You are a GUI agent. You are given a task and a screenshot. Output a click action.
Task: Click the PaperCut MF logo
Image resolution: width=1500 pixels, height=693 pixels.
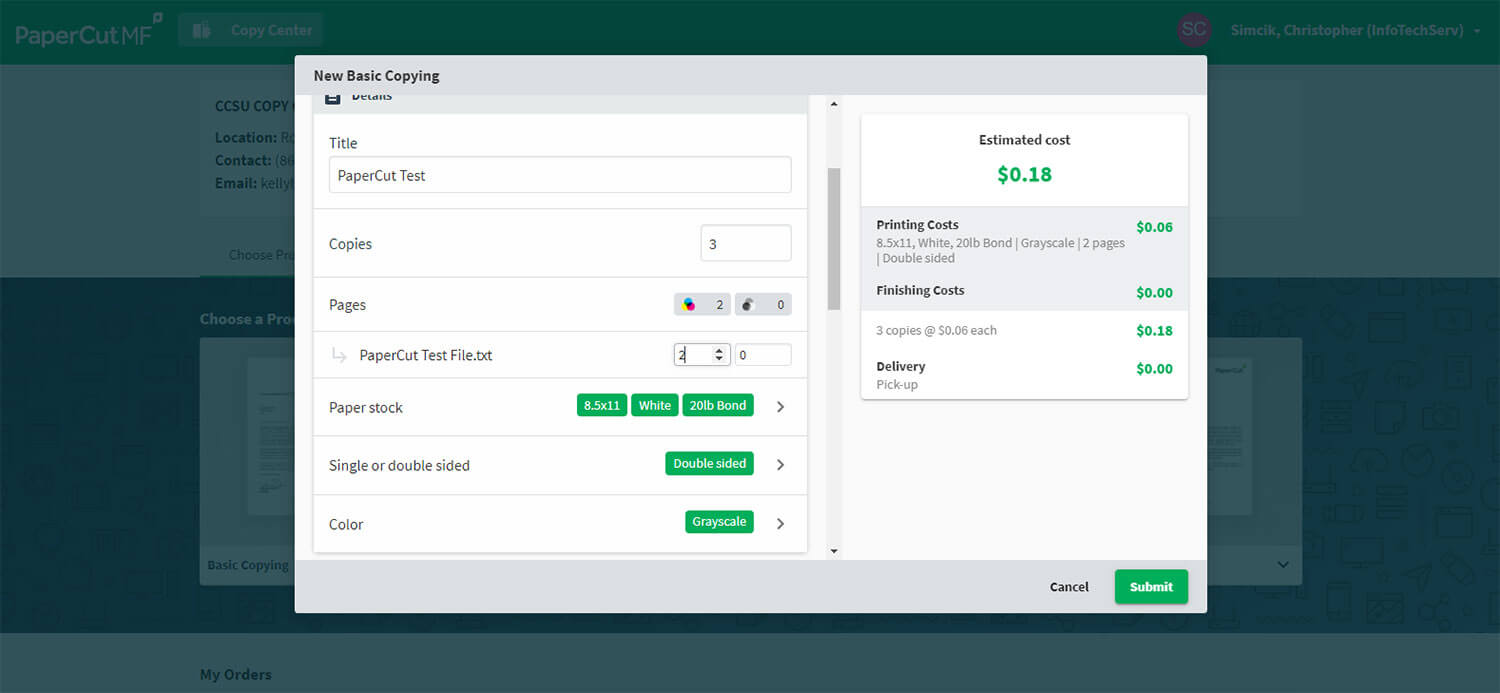click(89, 31)
